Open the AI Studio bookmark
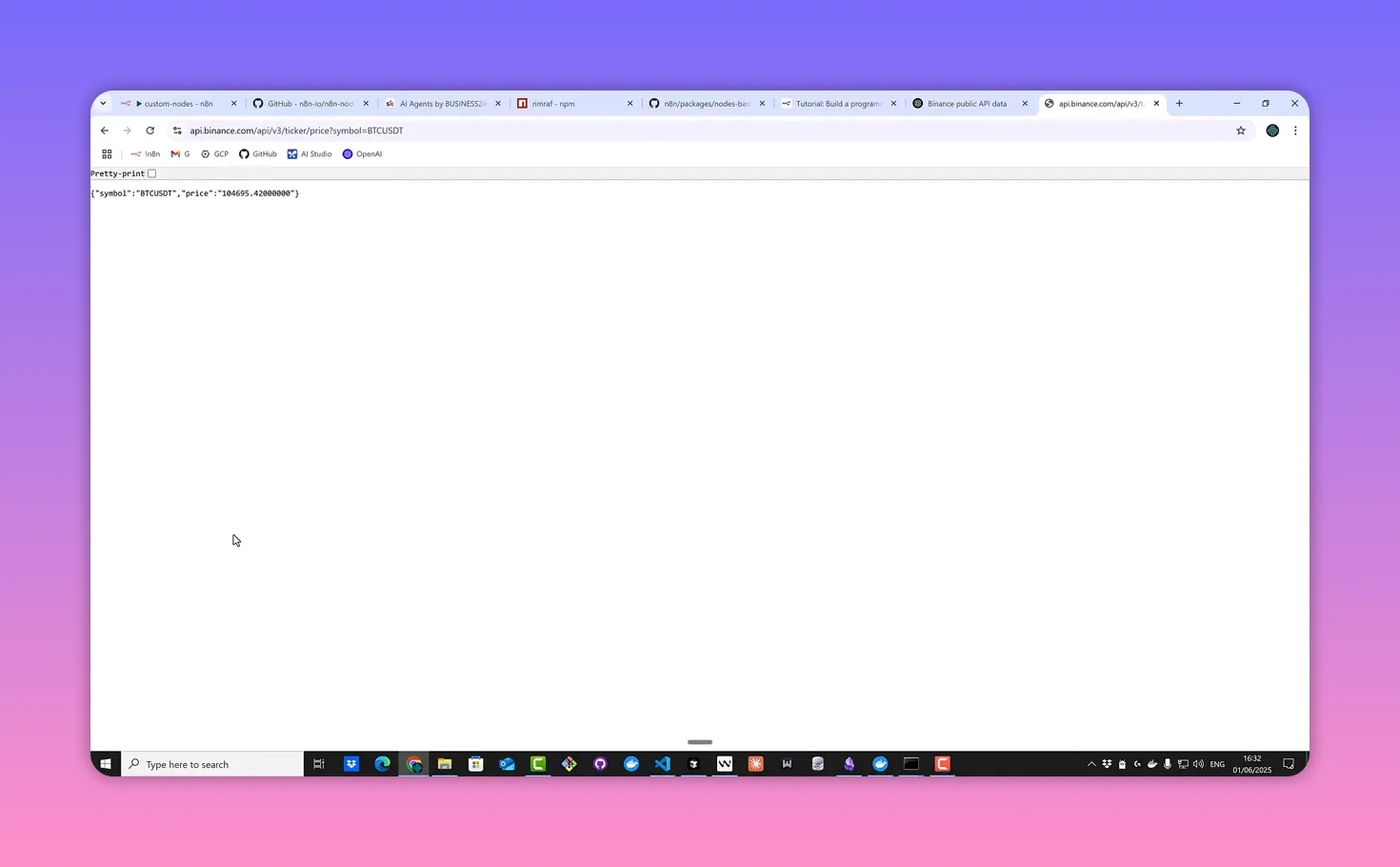This screenshot has width=1400, height=867. [x=310, y=154]
